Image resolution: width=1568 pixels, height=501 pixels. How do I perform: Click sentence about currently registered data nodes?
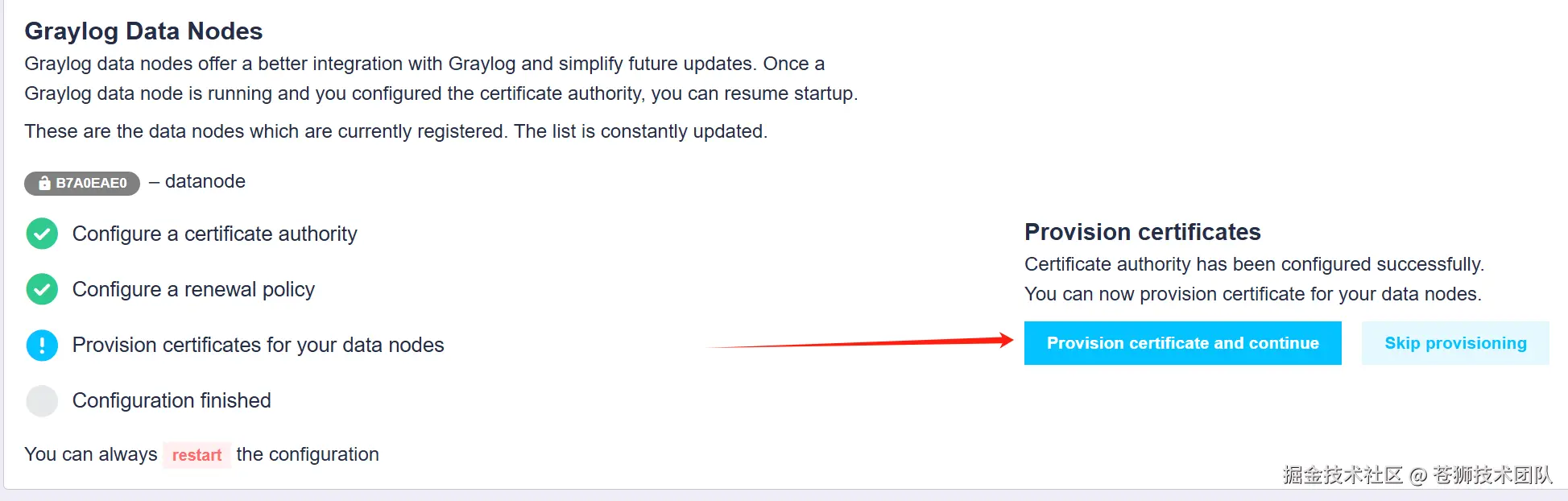(x=395, y=131)
